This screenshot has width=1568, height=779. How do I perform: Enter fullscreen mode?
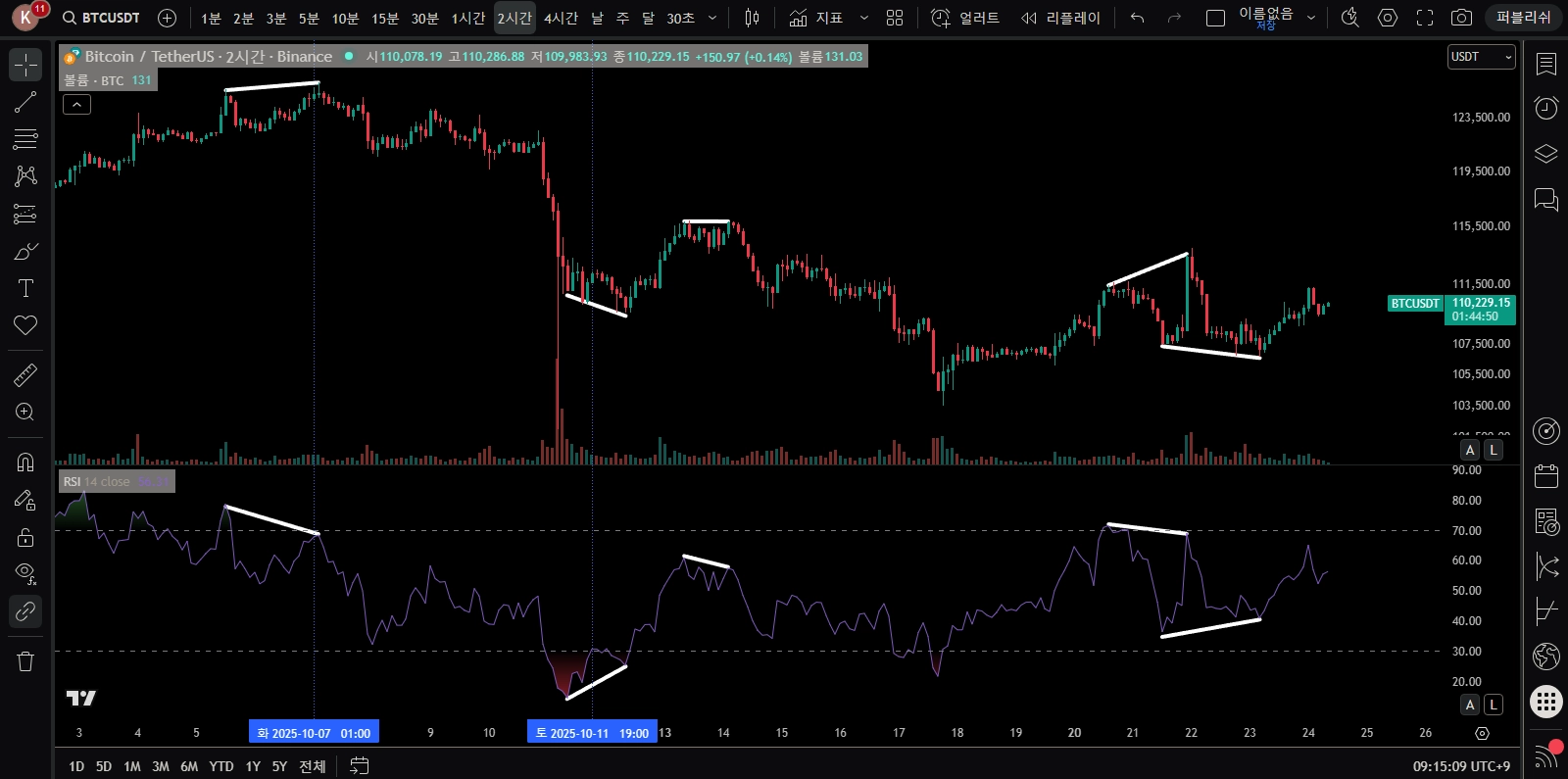point(1425,18)
